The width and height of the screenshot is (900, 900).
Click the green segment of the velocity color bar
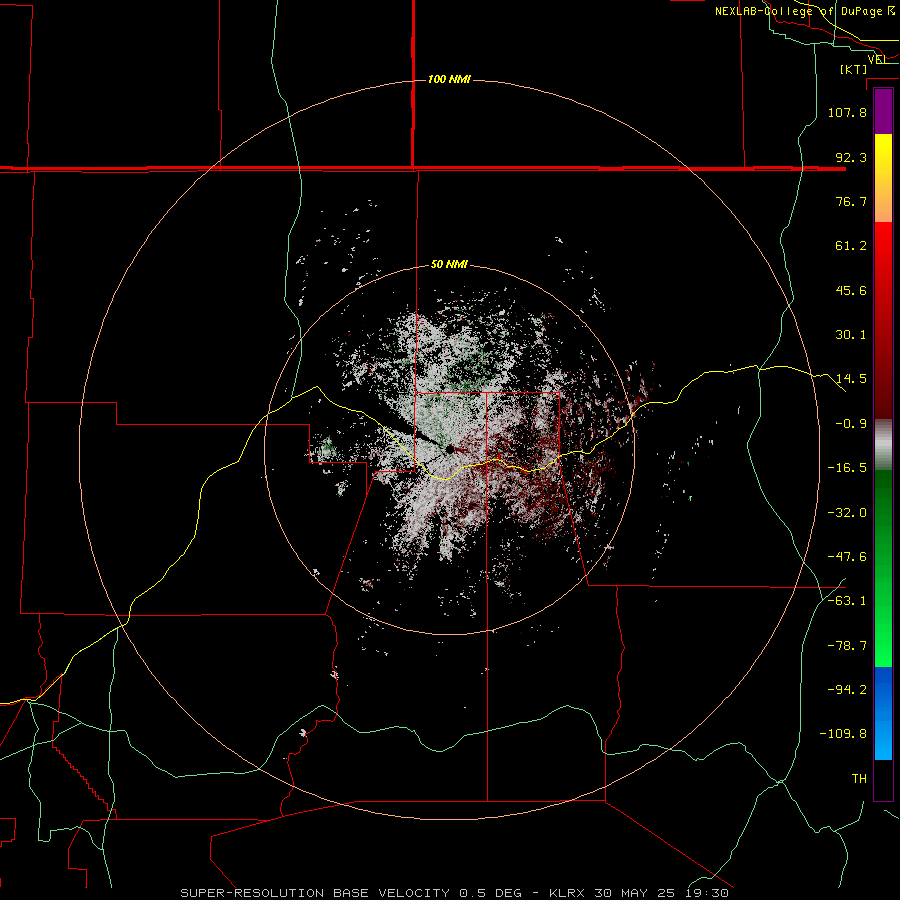tap(883, 568)
